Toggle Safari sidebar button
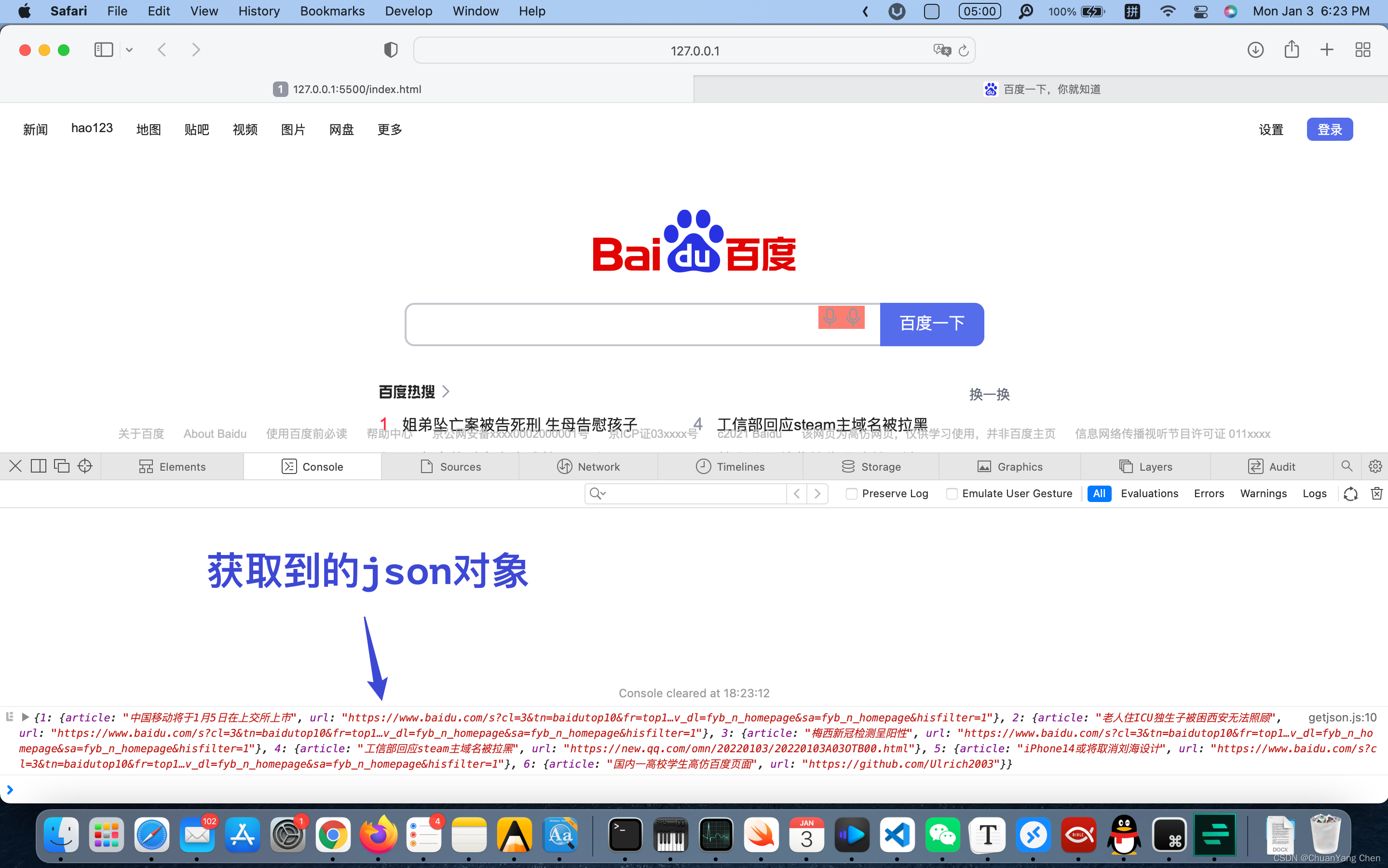The image size is (1388, 868). point(103,50)
